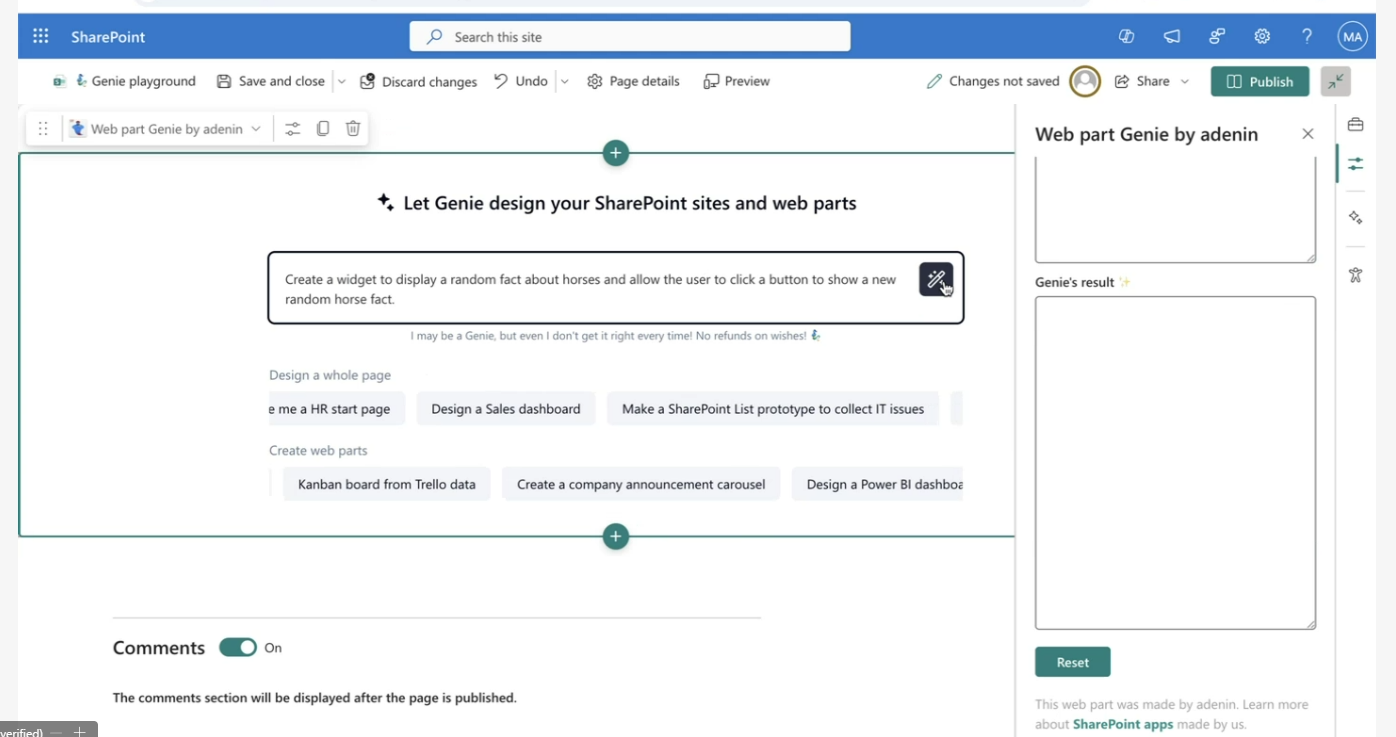Close the Web part Genie pane
Viewport: 1396px width, 737px height.
(x=1307, y=134)
